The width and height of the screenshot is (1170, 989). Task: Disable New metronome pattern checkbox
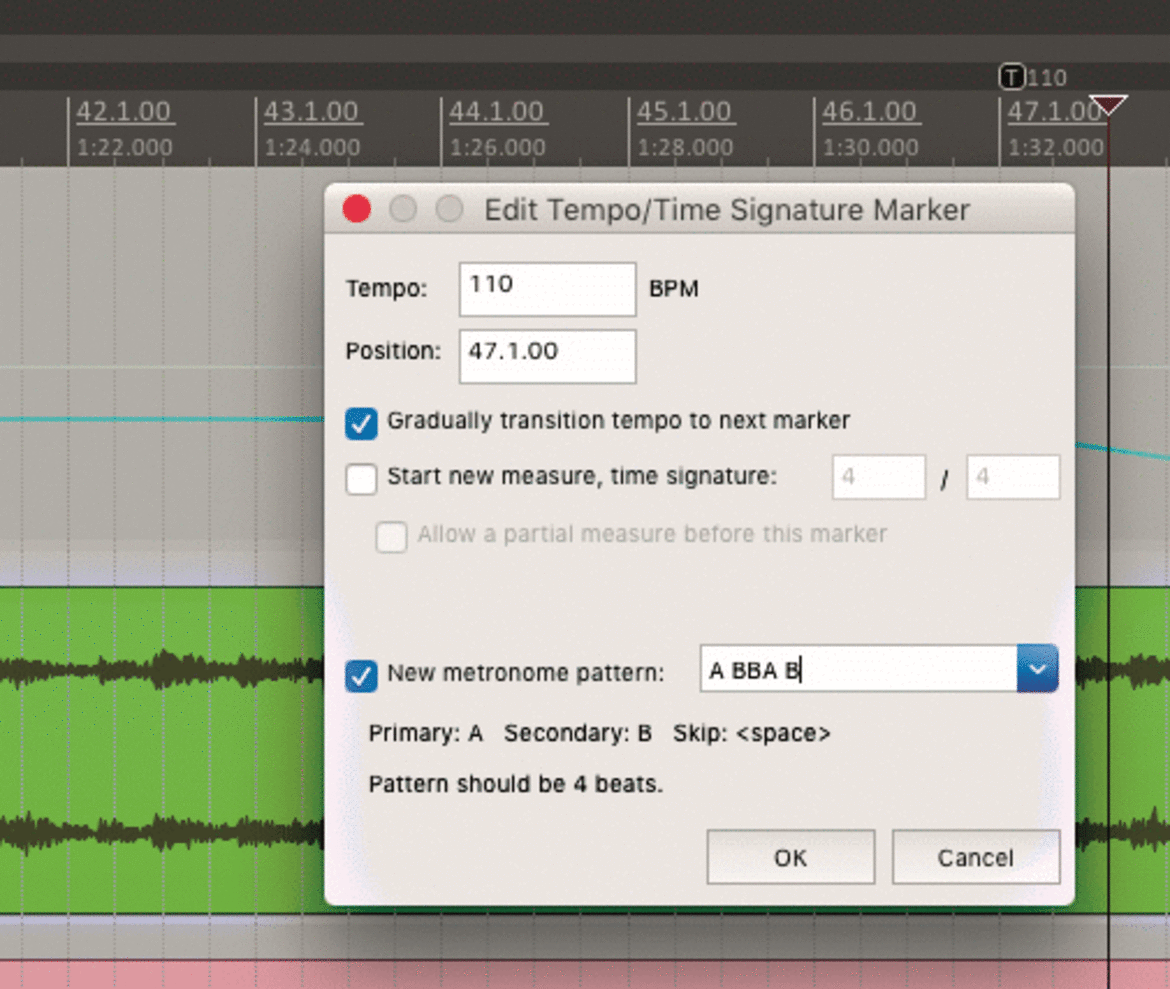tap(361, 676)
